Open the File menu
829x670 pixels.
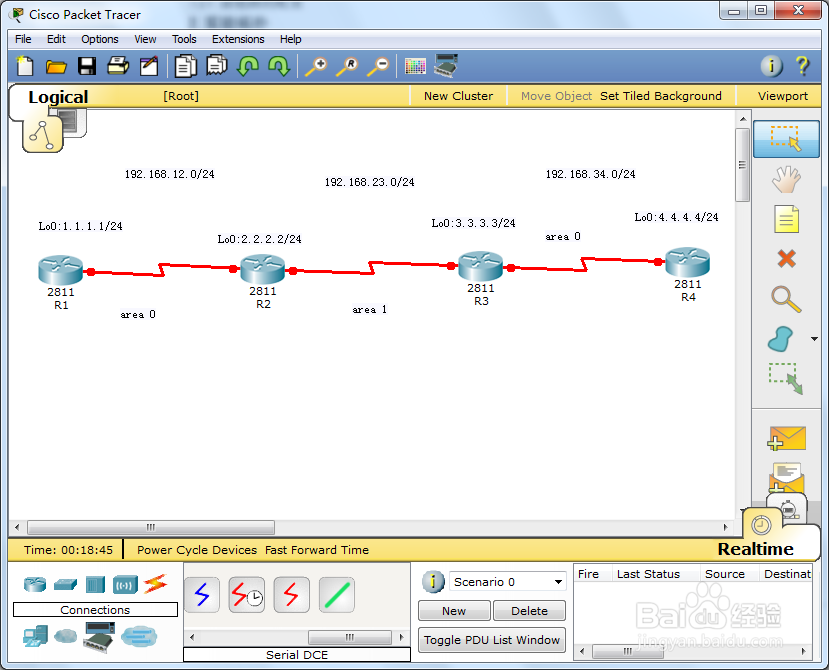pyautogui.click(x=23, y=39)
